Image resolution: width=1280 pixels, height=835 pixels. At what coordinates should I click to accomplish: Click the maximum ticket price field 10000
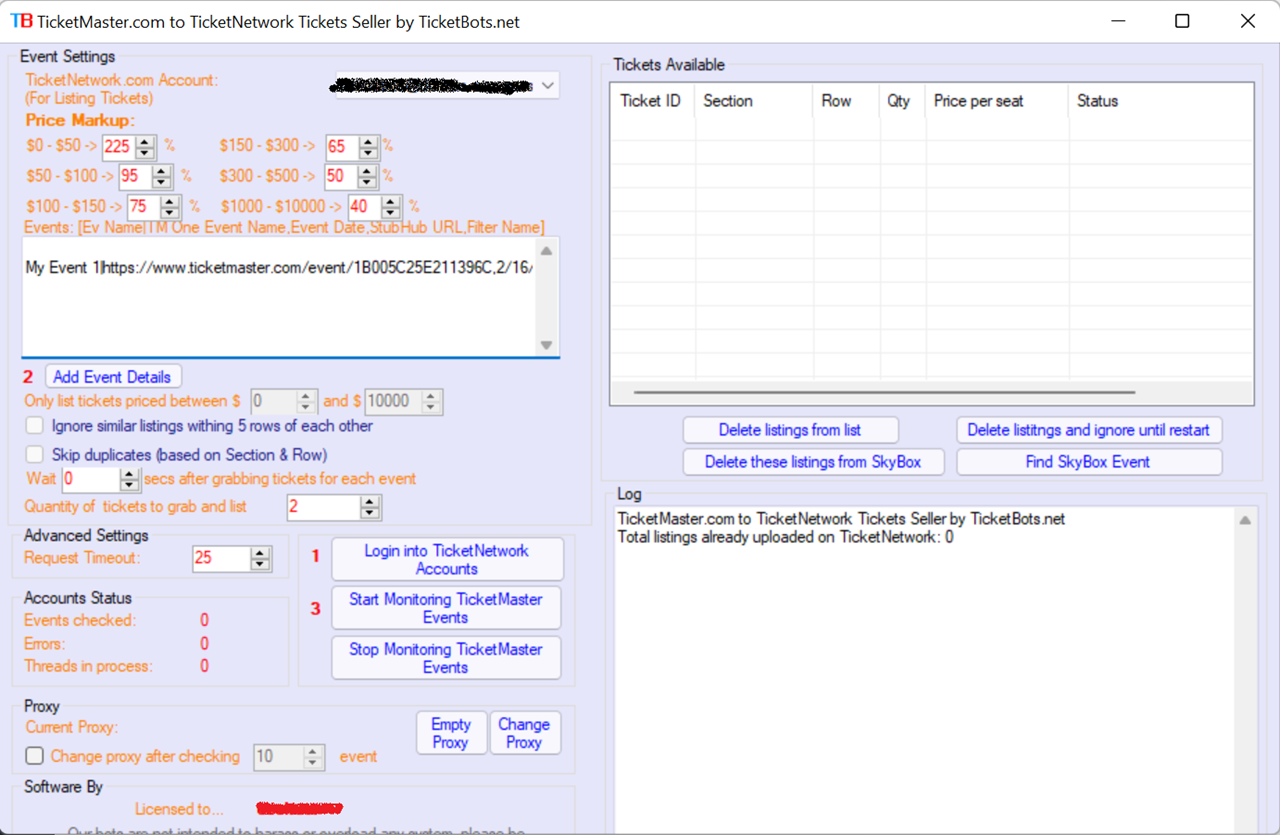pos(392,401)
